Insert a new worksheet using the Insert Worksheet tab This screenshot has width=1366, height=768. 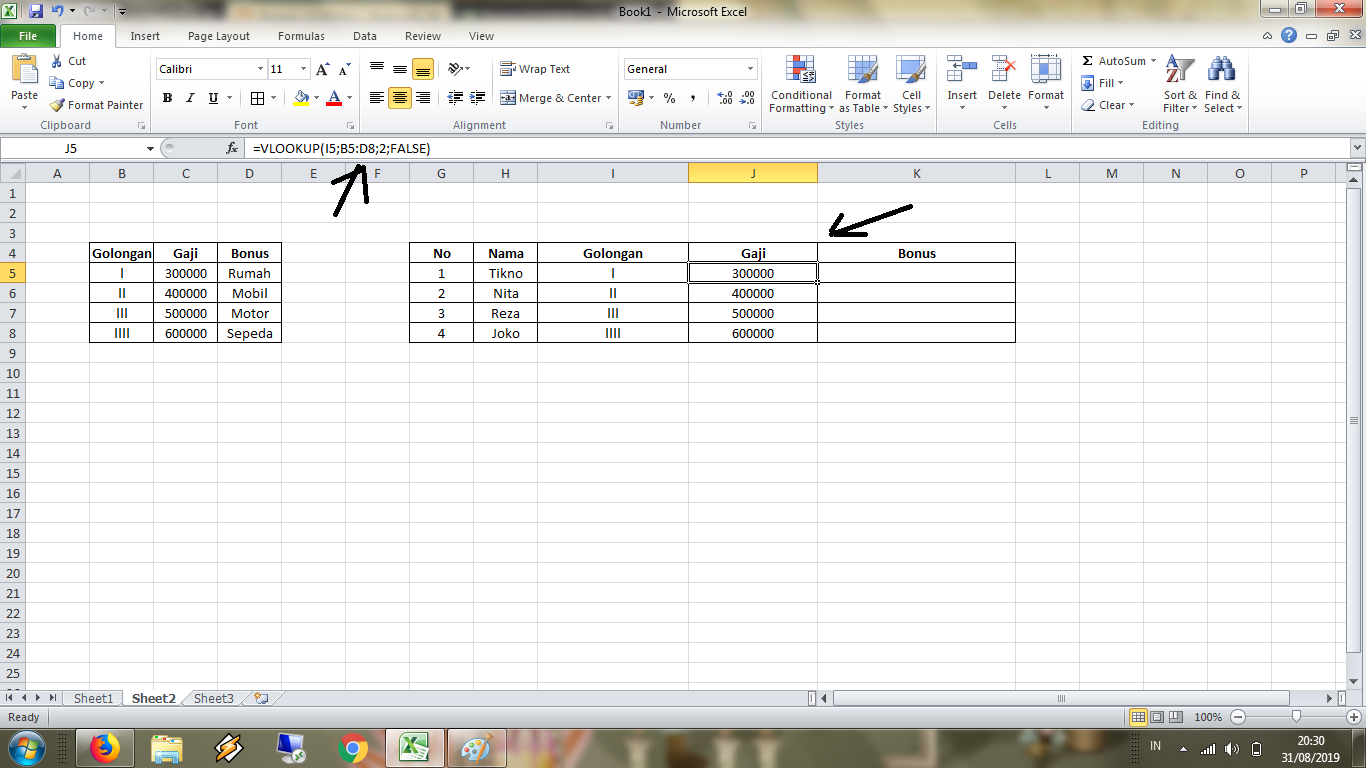[258, 698]
